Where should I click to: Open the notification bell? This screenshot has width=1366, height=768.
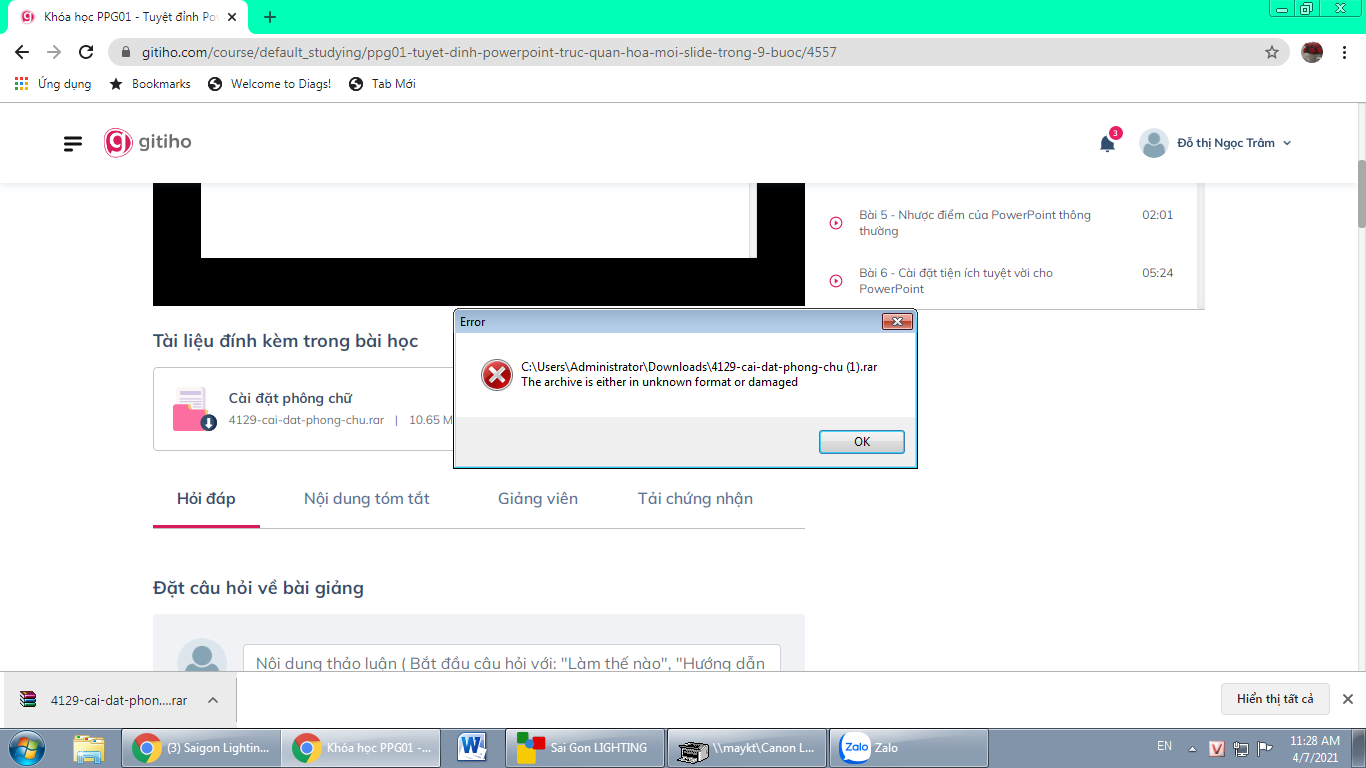pyautogui.click(x=1107, y=143)
